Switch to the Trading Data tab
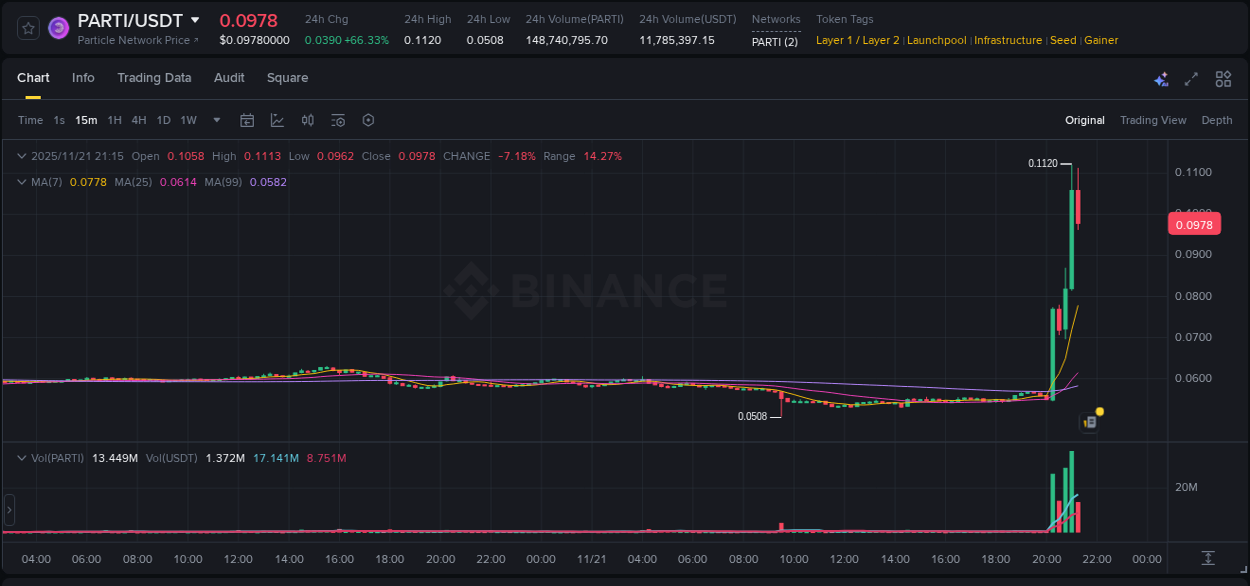 154,77
